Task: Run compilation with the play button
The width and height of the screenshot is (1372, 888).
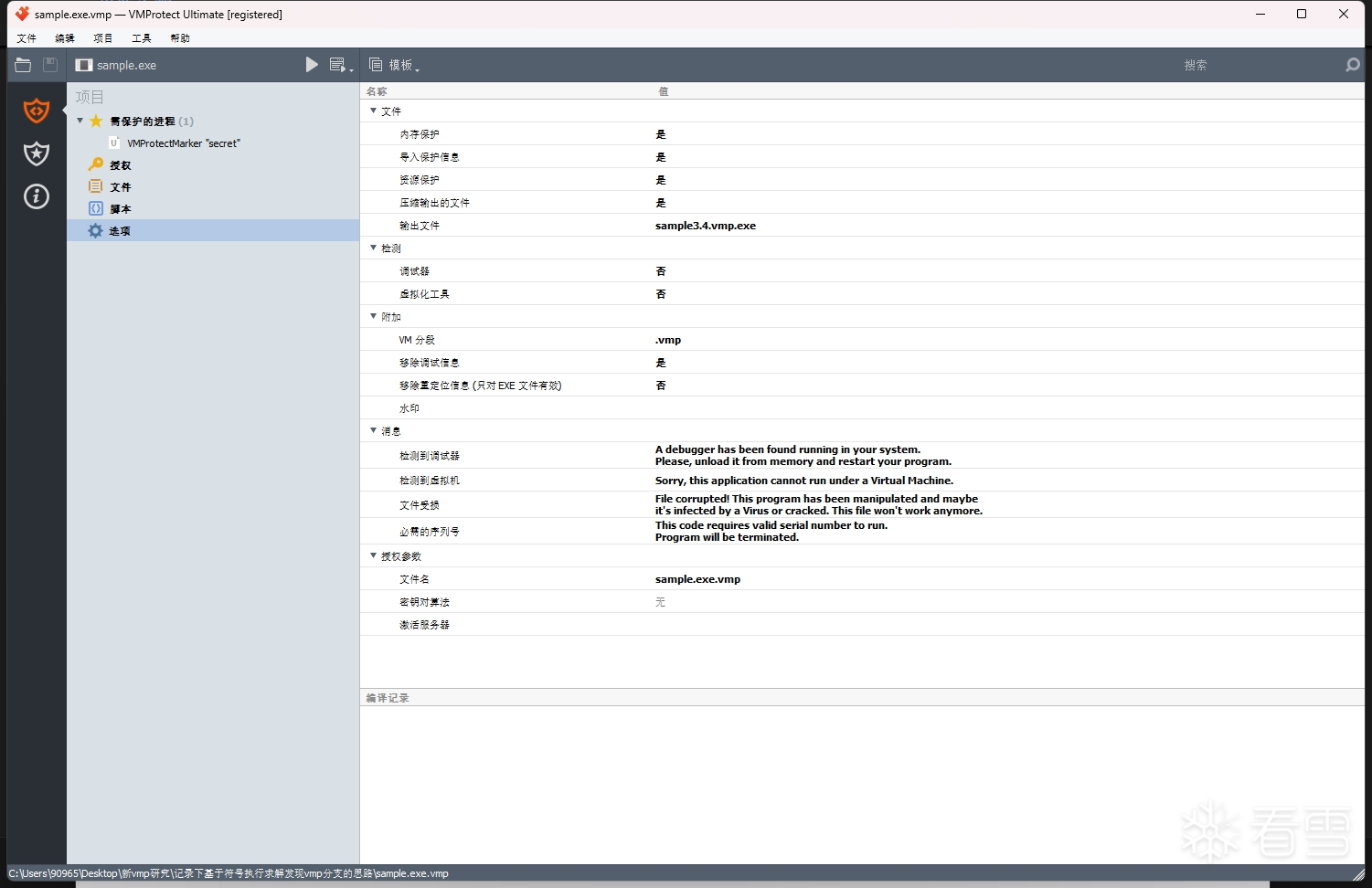Action: (x=312, y=65)
